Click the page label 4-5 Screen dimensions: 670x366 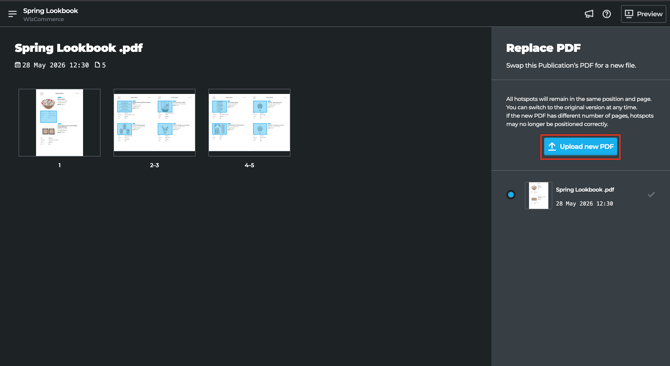249,165
